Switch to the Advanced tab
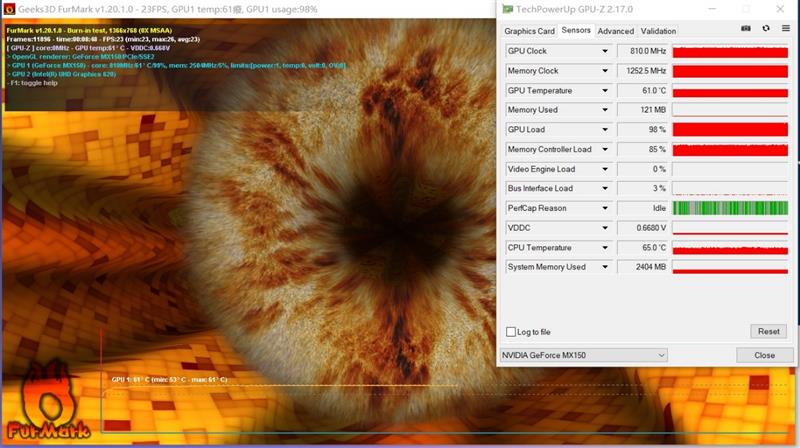 click(x=615, y=31)
